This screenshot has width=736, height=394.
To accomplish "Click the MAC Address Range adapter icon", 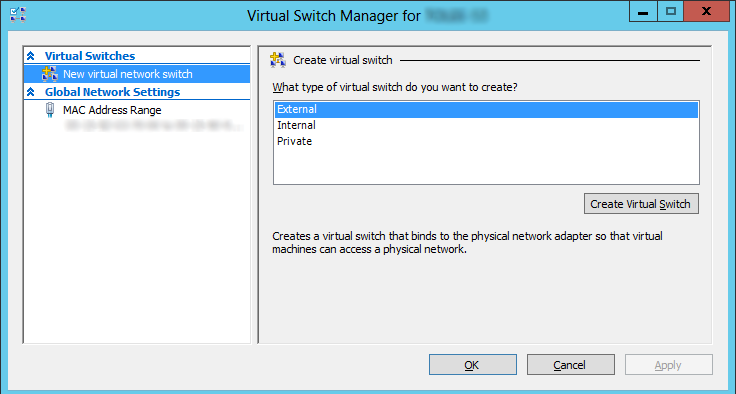I will point(50,110).
